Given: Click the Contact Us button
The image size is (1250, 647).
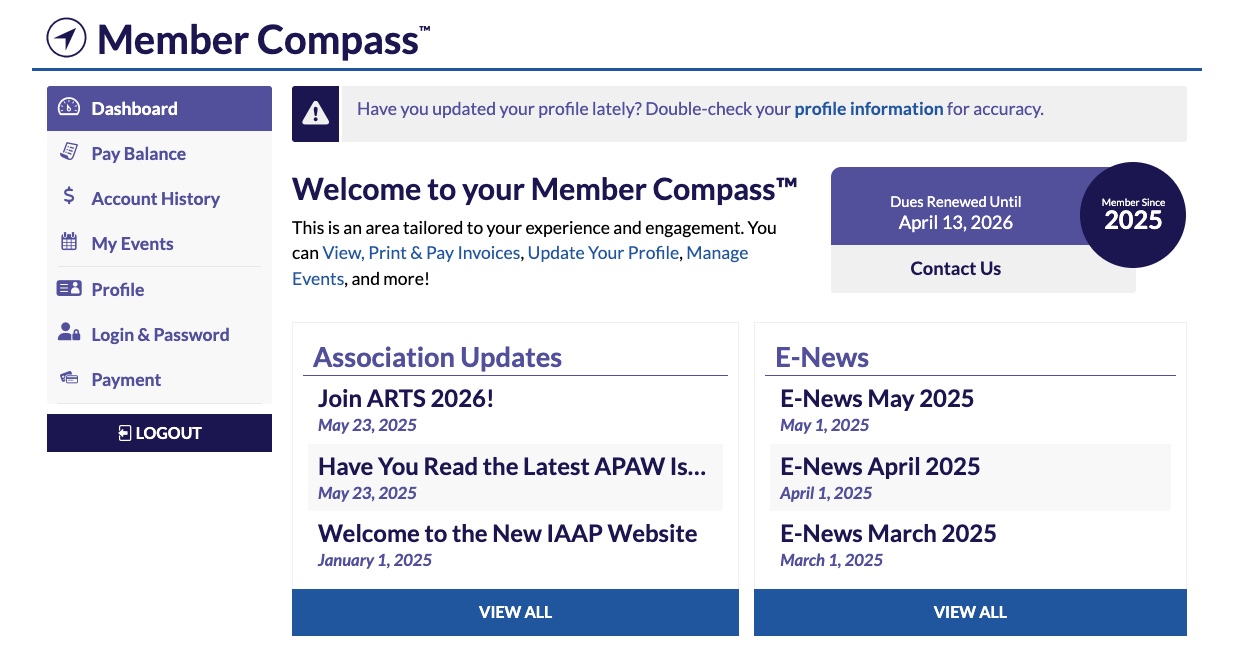Looking at the screenshot, I should (955, 268).
